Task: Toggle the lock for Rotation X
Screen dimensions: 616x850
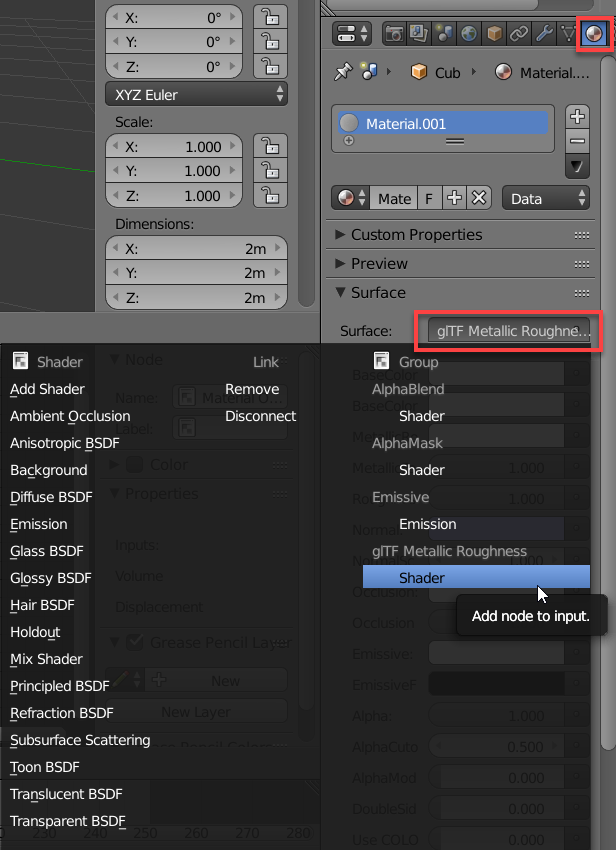Action: click(x=270, y=17)
